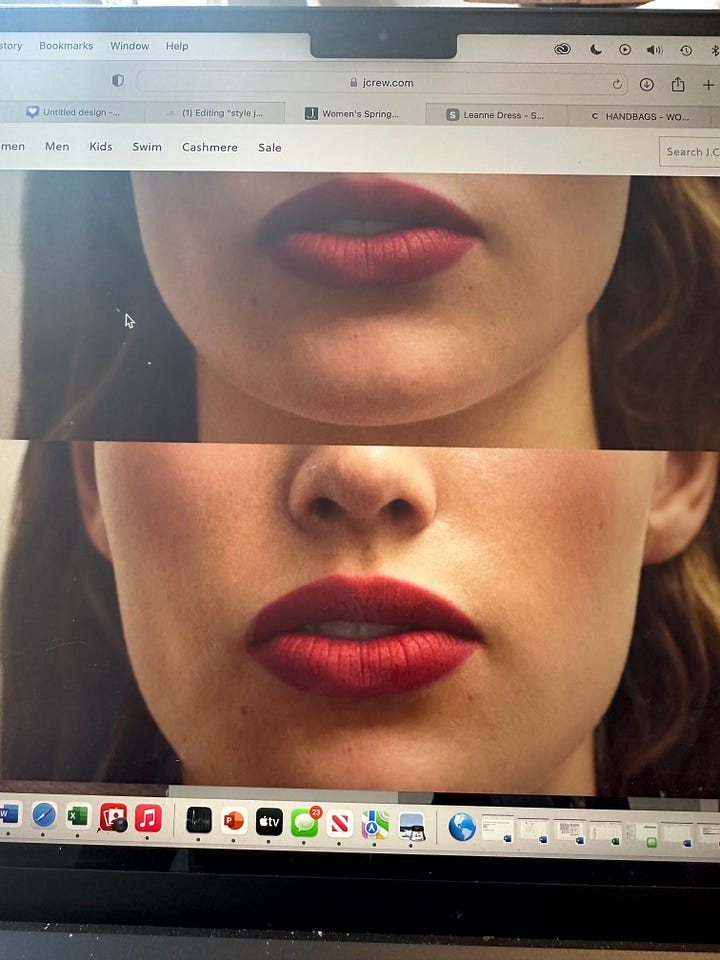Open Preview from the Dock
Screen dimensions: 720x960
click(411, 826)
